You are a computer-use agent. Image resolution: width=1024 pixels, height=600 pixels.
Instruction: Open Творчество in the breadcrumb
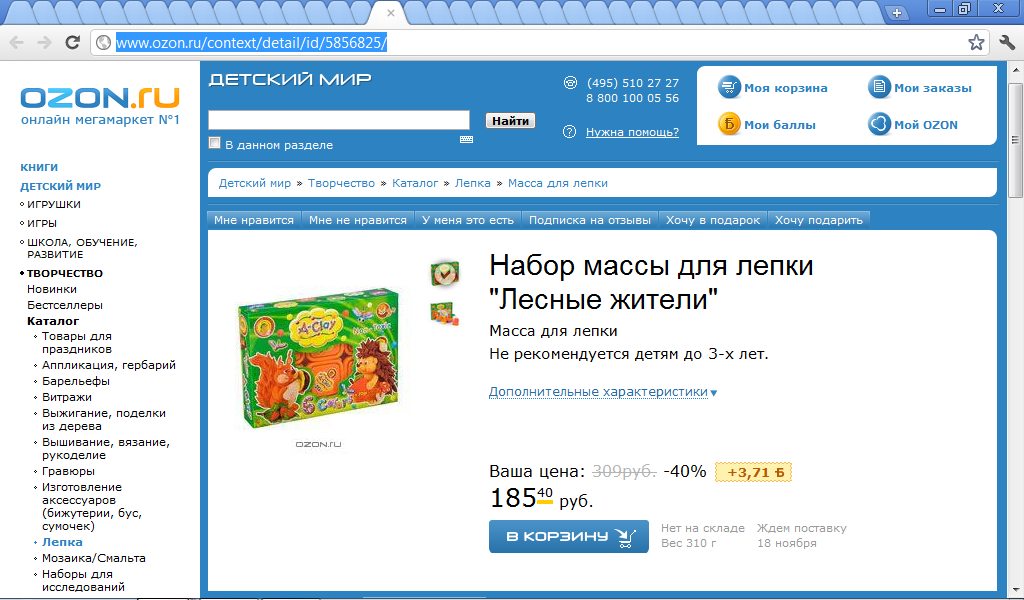(x=342, y=183)
